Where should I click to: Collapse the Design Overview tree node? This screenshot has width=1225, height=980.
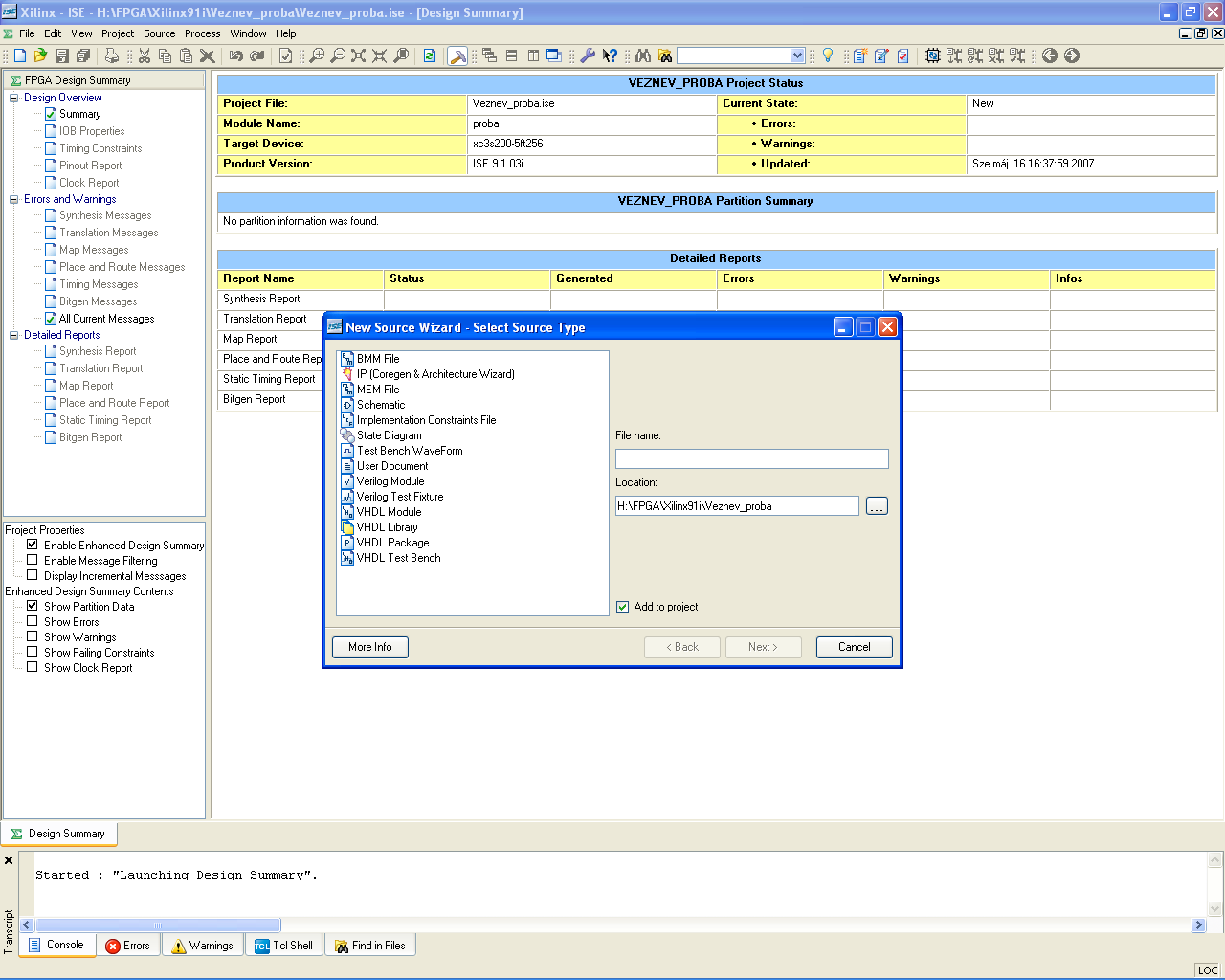14,98
